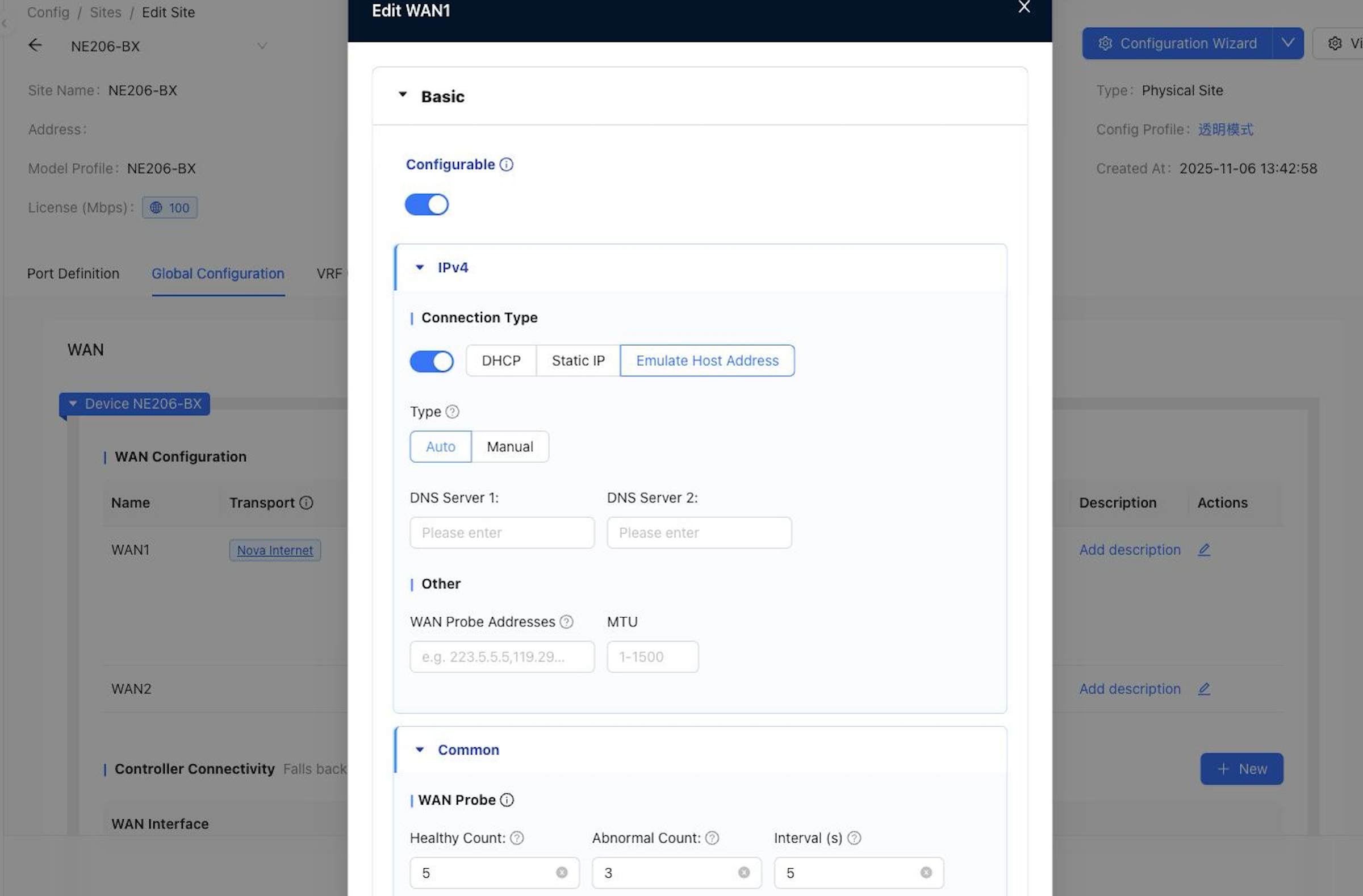Click Add description for WAN2
This screenshot has height=896, width=1363.
pyautogui.click(x=1130, y=689)
